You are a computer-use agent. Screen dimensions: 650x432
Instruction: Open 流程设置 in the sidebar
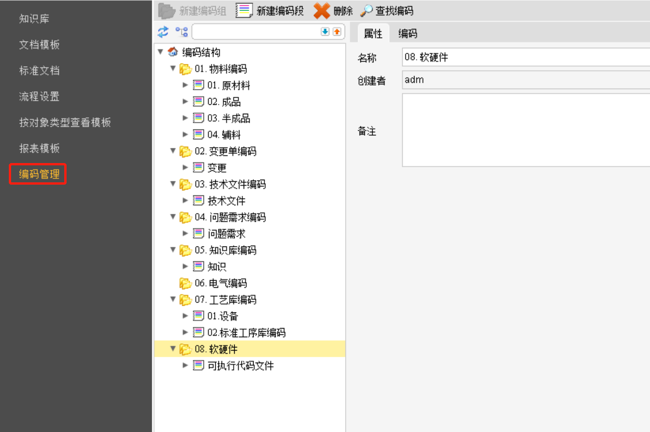tap(39, 97)
